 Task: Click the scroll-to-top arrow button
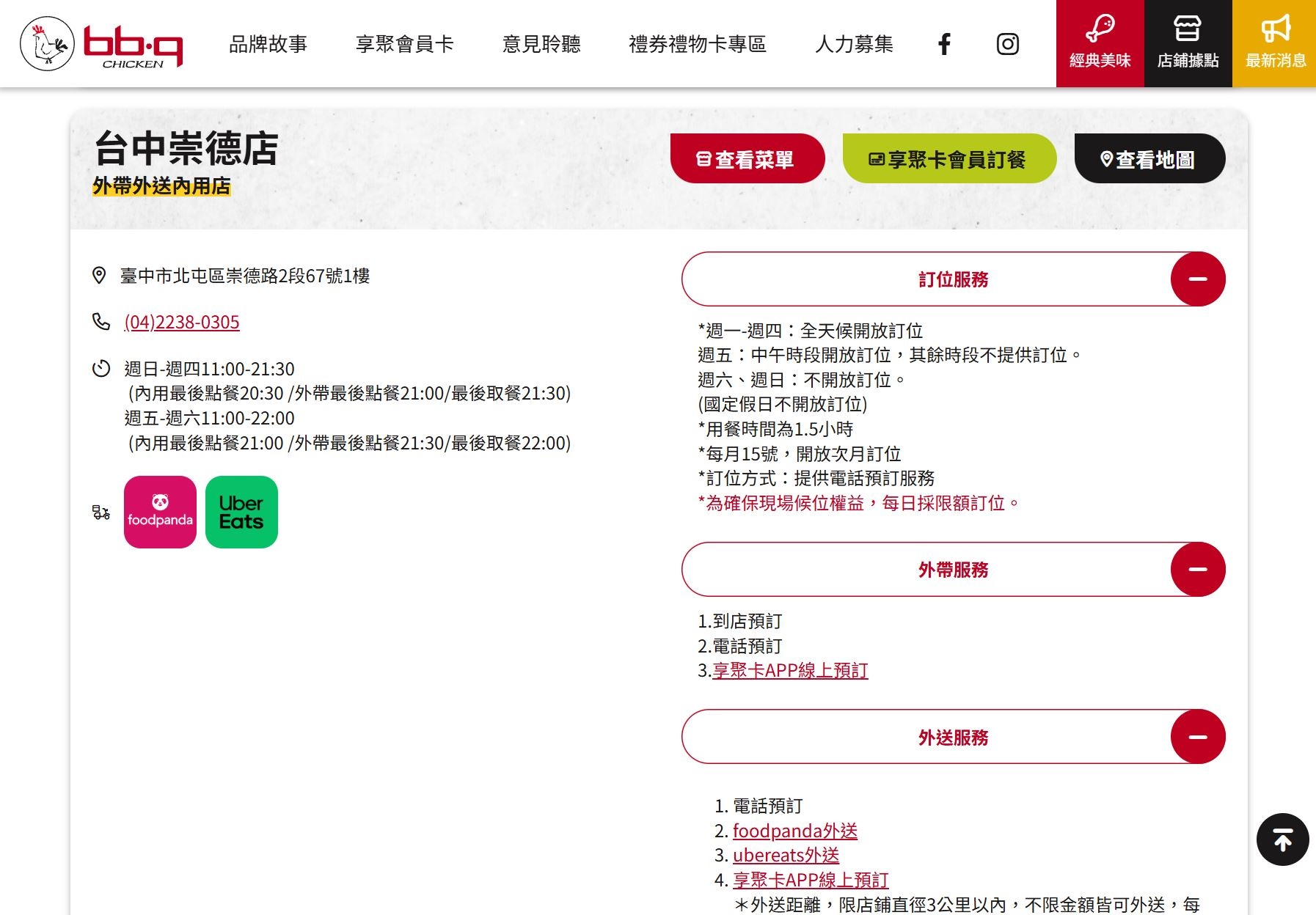pos(1282,839)
